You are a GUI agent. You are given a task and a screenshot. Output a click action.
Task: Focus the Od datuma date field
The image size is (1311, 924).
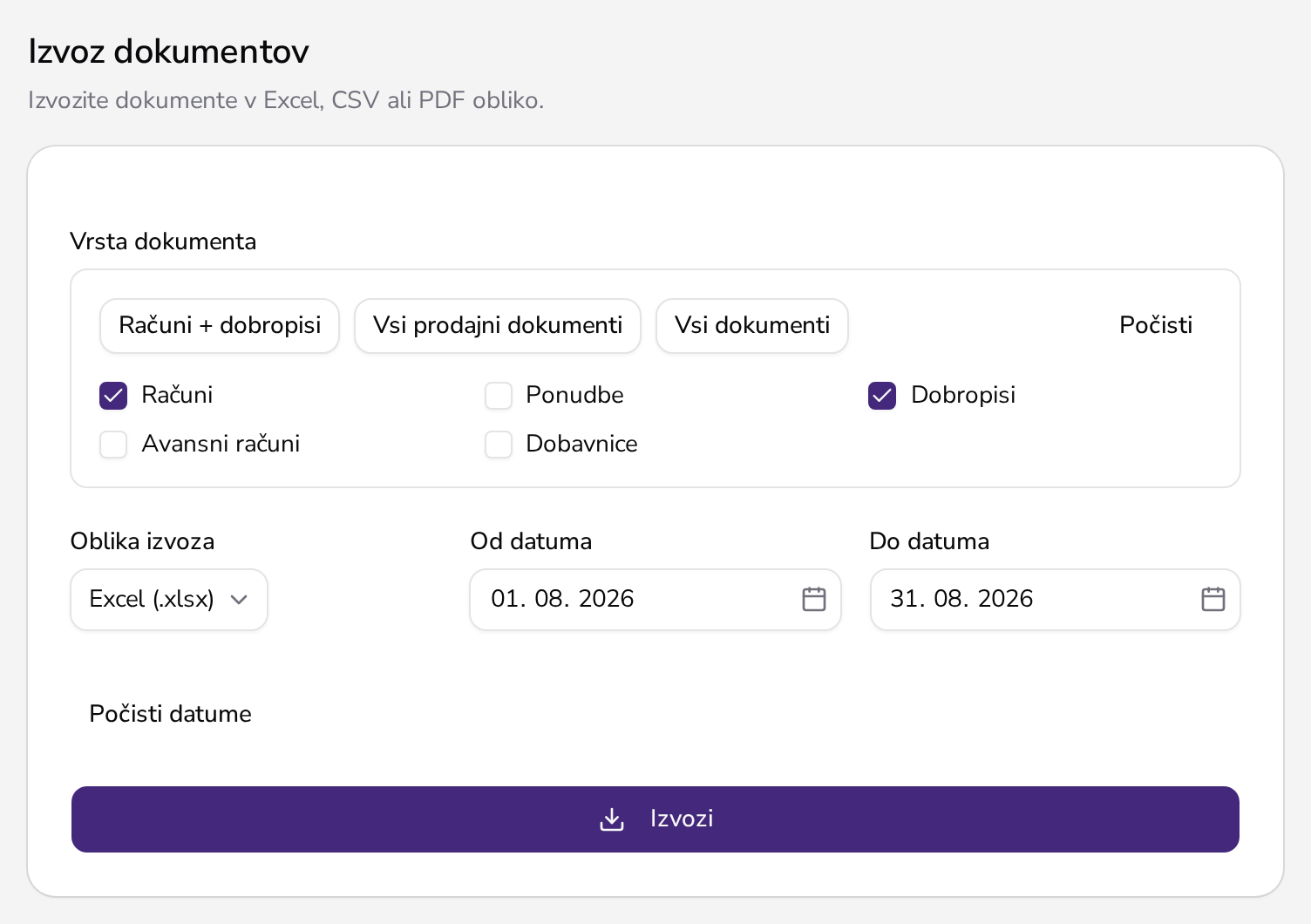pyautogui.click(x=655, y=600)
